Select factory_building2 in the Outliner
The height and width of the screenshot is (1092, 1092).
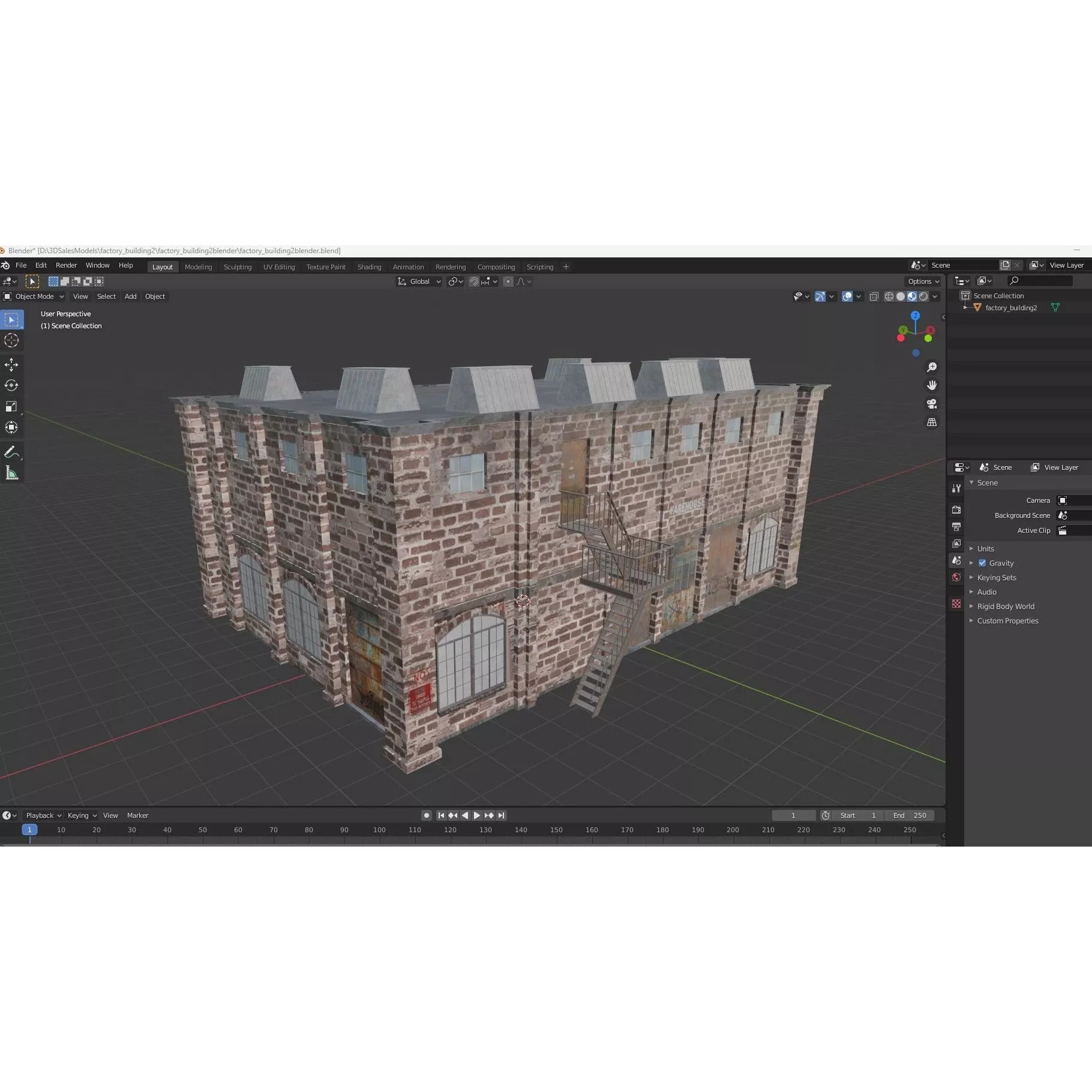click(1010, 307)
